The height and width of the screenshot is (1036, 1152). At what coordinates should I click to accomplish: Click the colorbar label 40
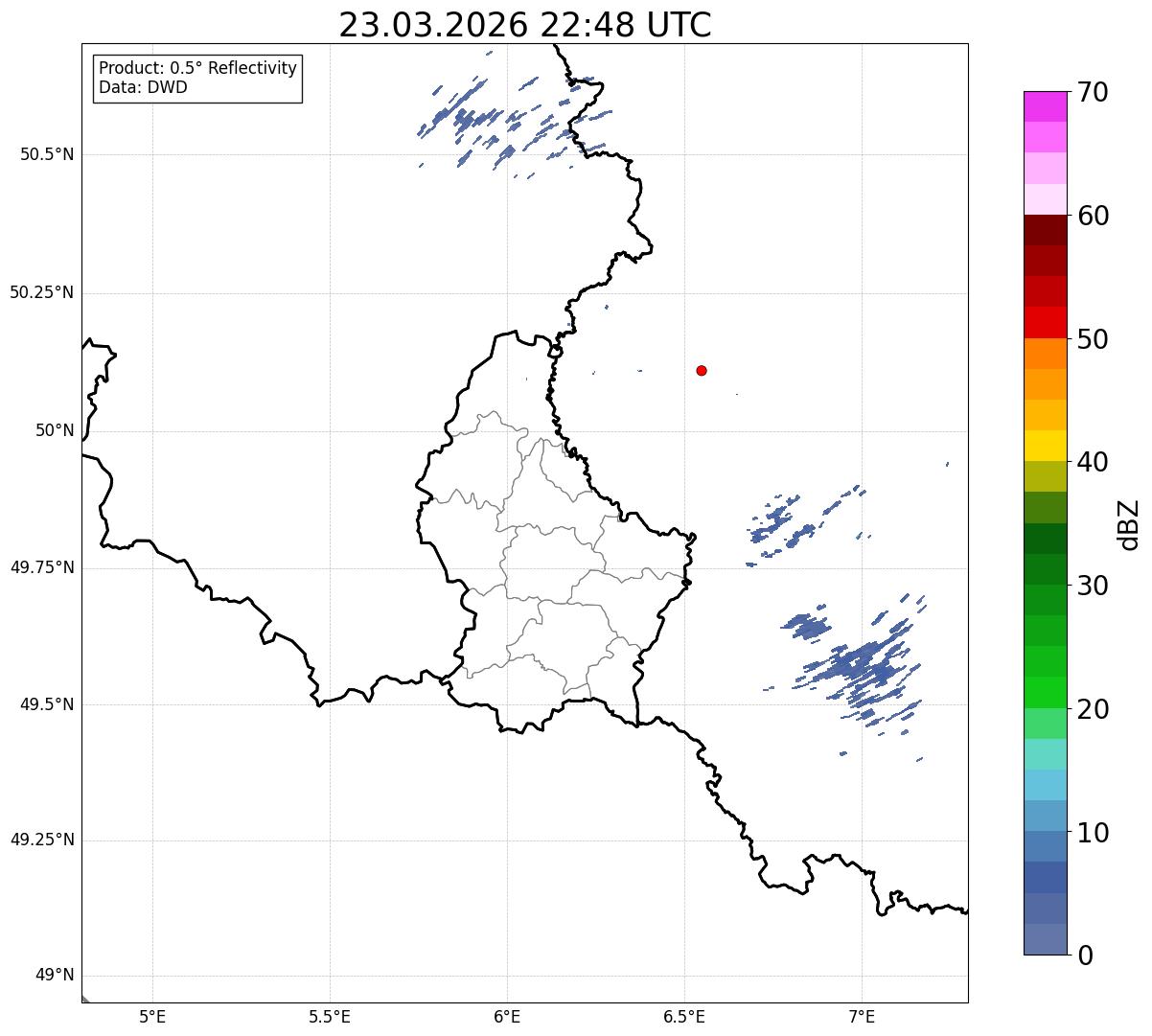(1093, 462)
